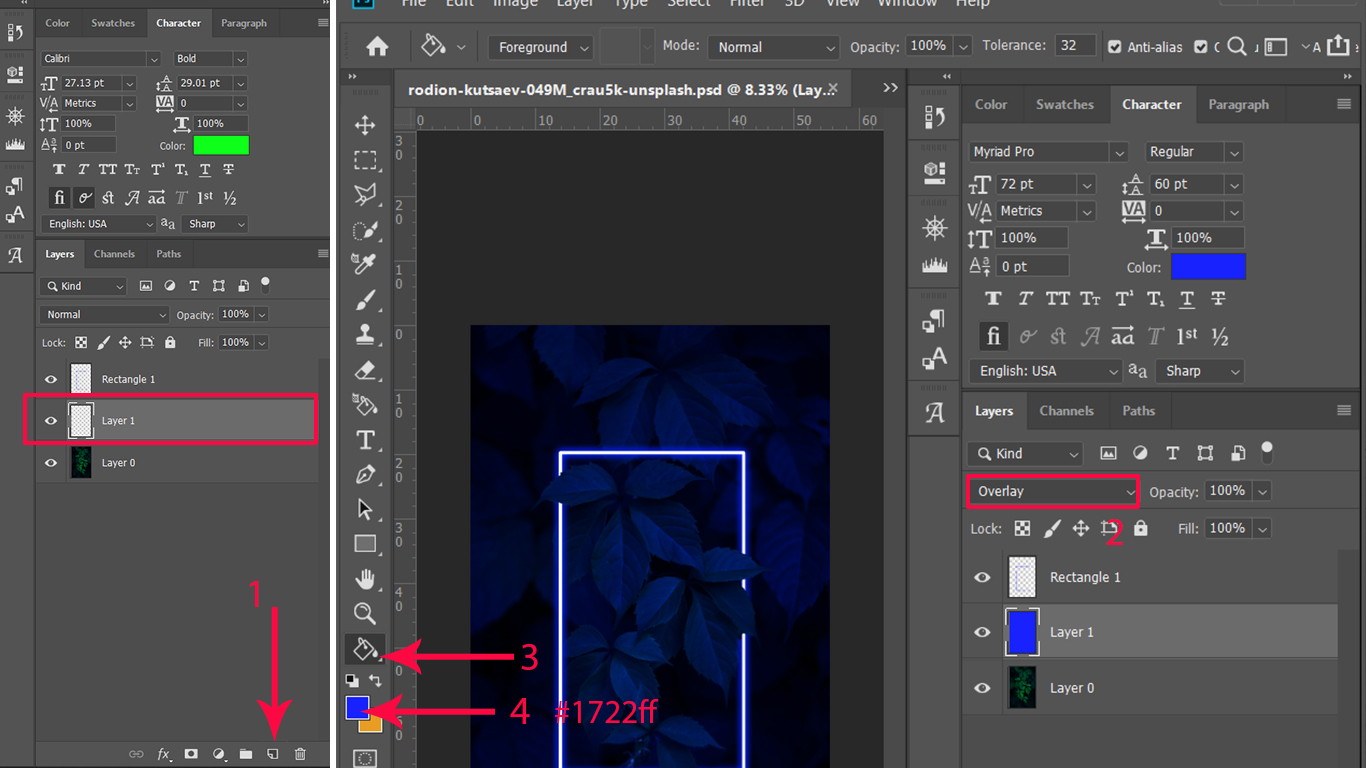The width and height of the screenshot is (1366, 768).
Task: Select the Move tool
Action: (365, 125)
